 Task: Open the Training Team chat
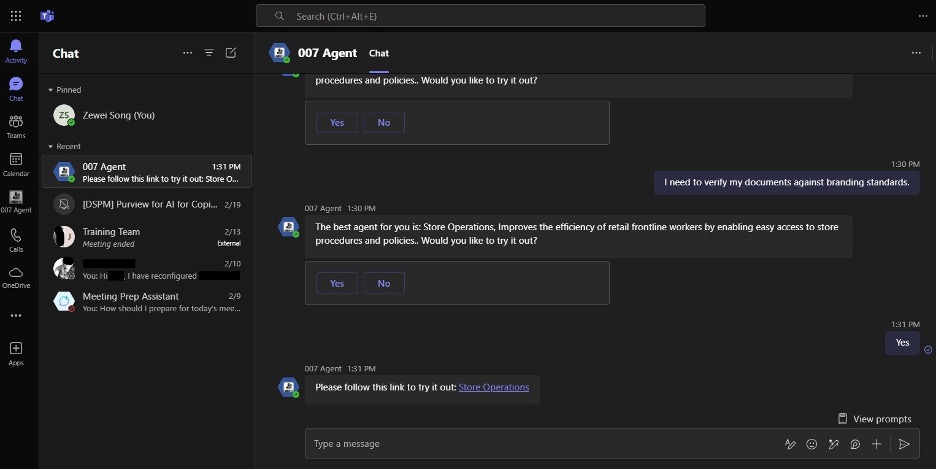pos(147,237)
